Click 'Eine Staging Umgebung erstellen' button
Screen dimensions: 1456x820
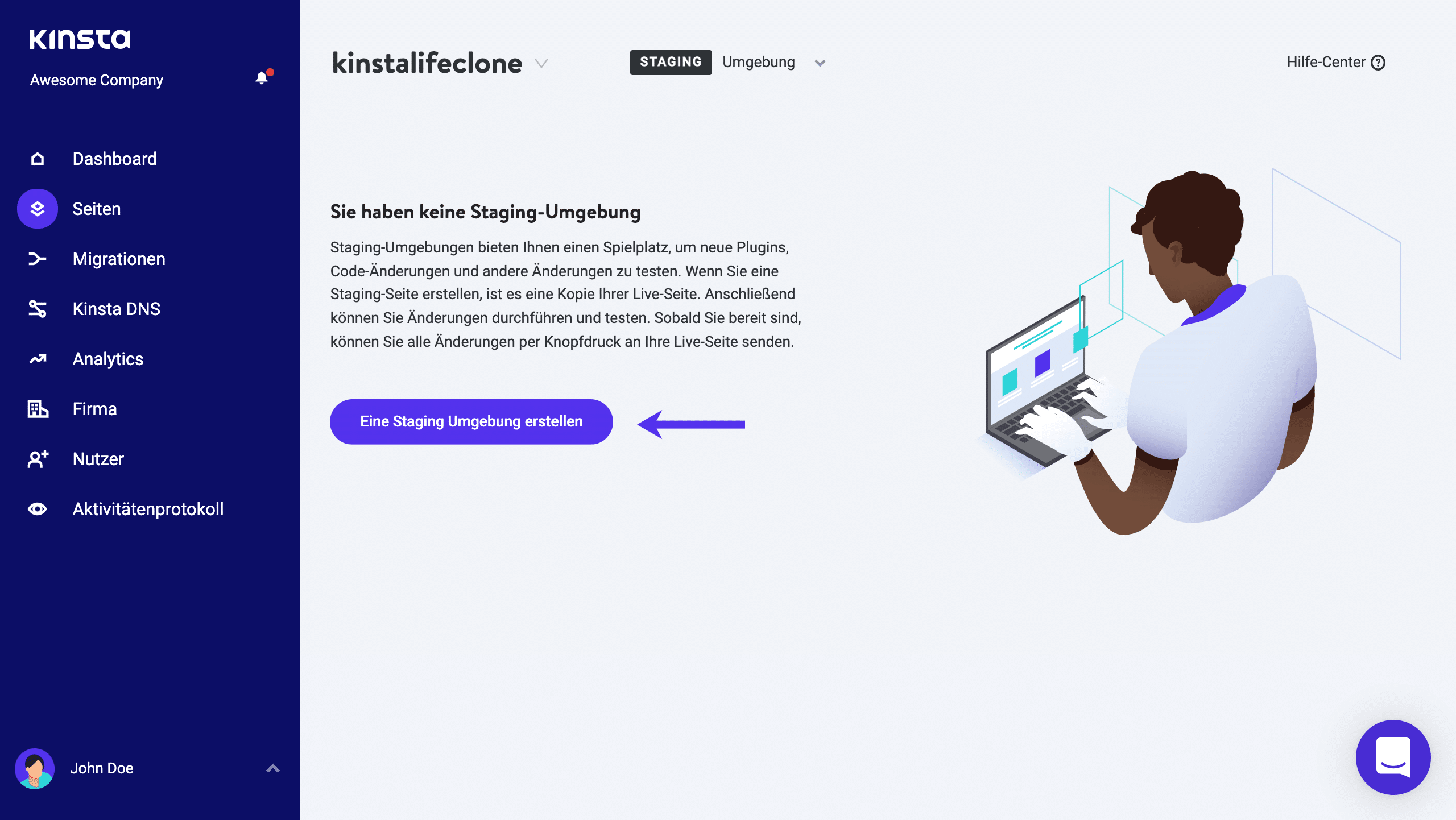[x=471, y=421]
